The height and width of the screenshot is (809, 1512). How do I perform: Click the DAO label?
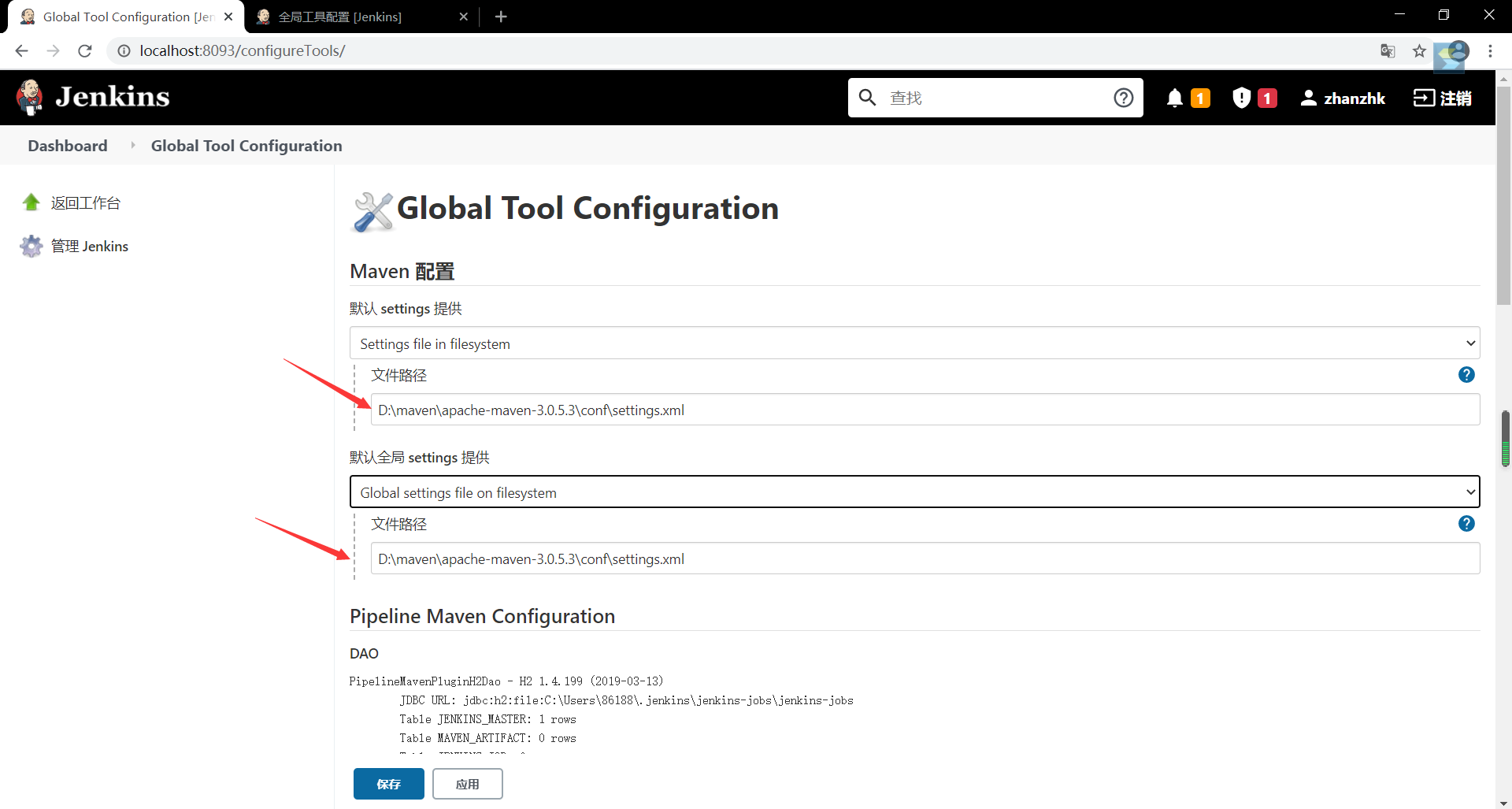coord(364,653)
